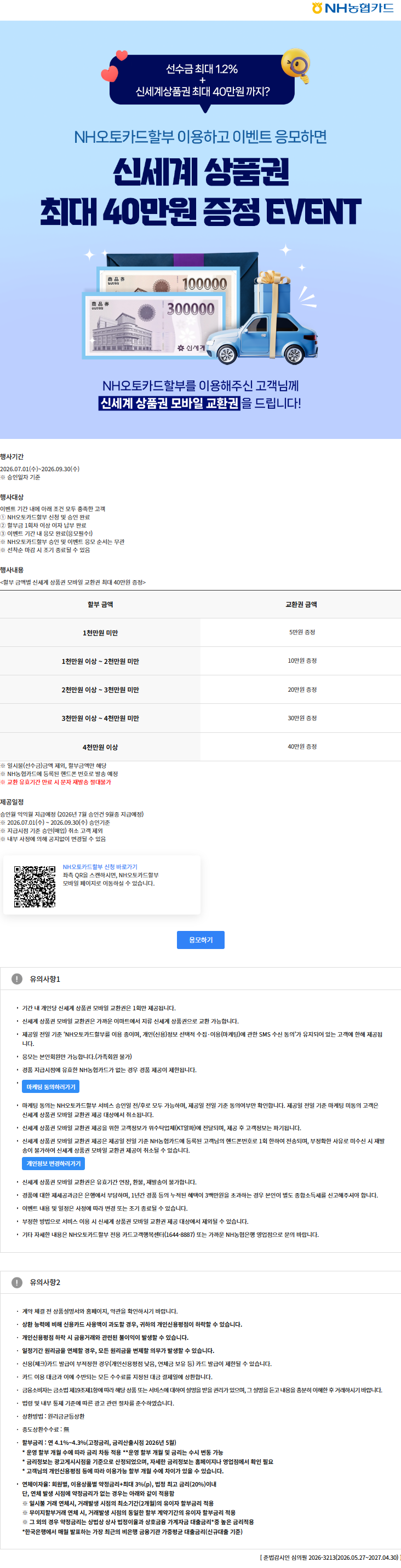Click the blue car illustration
This screenshot has width=401, height=1568.
262,339
